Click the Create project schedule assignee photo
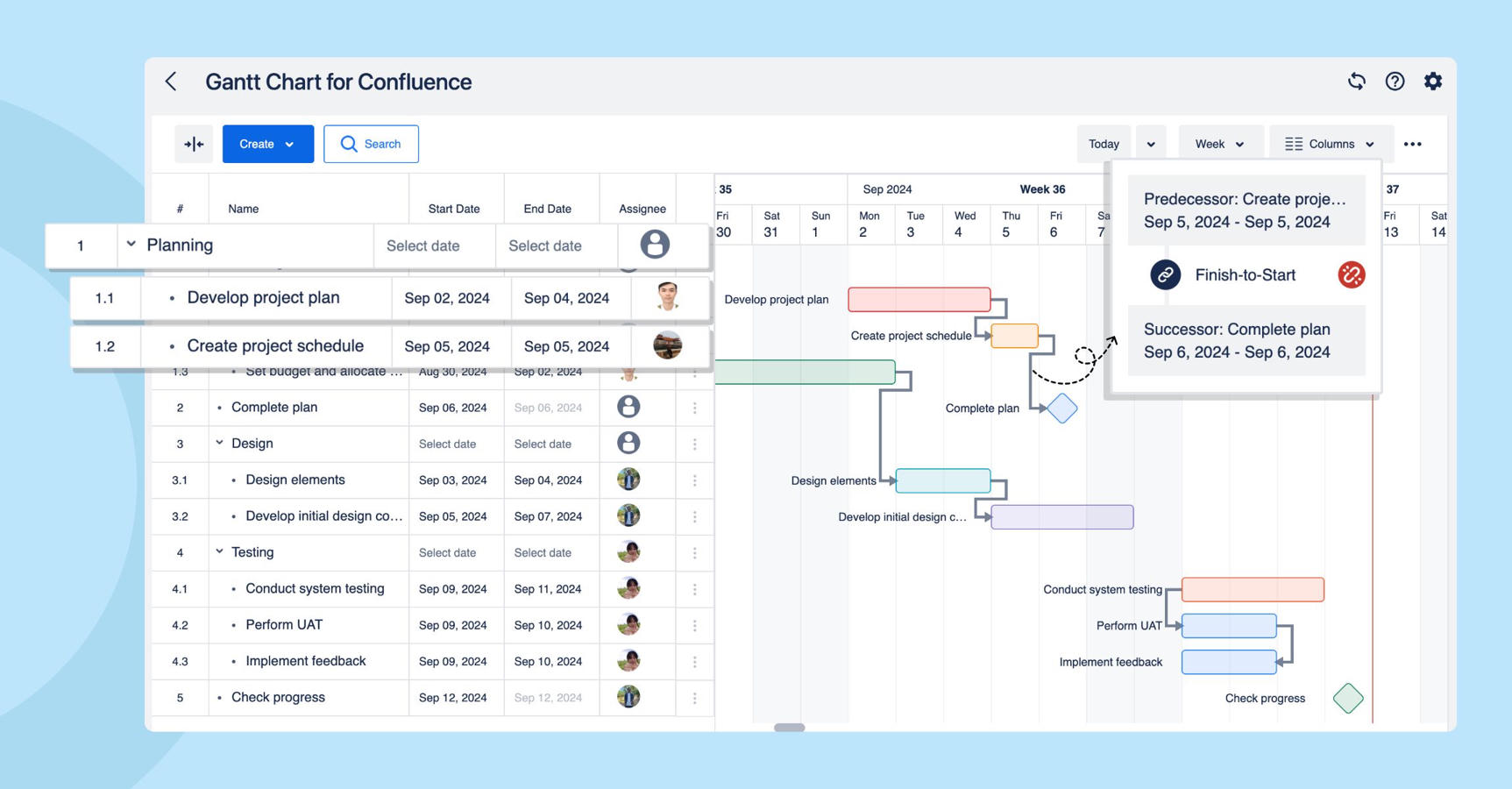 point(668,345)
